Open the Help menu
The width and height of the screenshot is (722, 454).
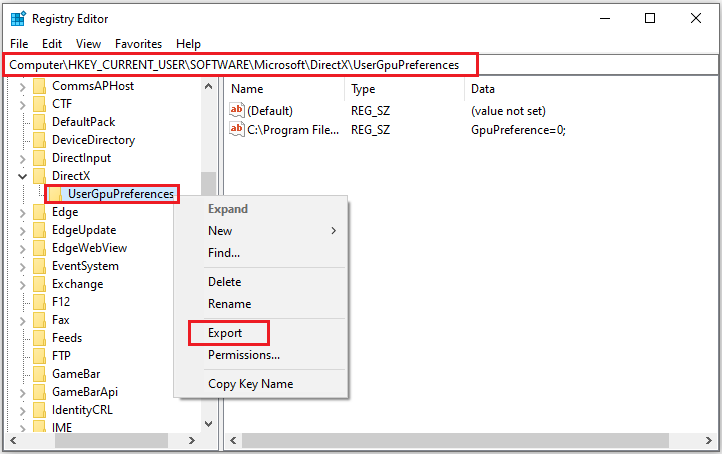[x=188, y=44]
